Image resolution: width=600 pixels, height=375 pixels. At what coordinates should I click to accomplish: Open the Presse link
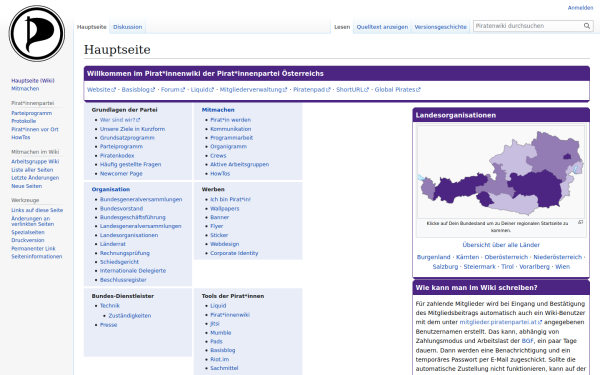tap(108, 325)
